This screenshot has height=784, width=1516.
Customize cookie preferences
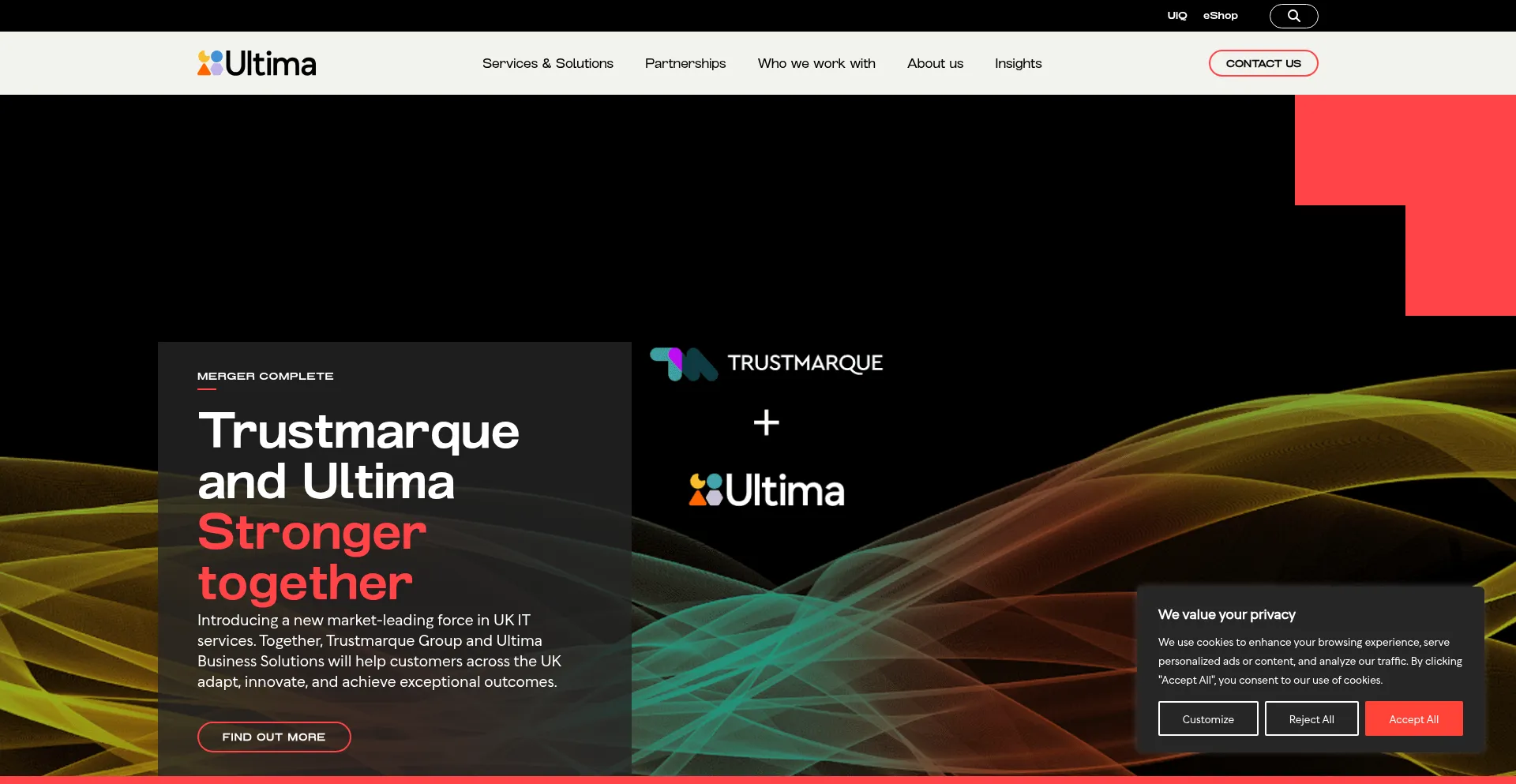(x=1207, y=718)
